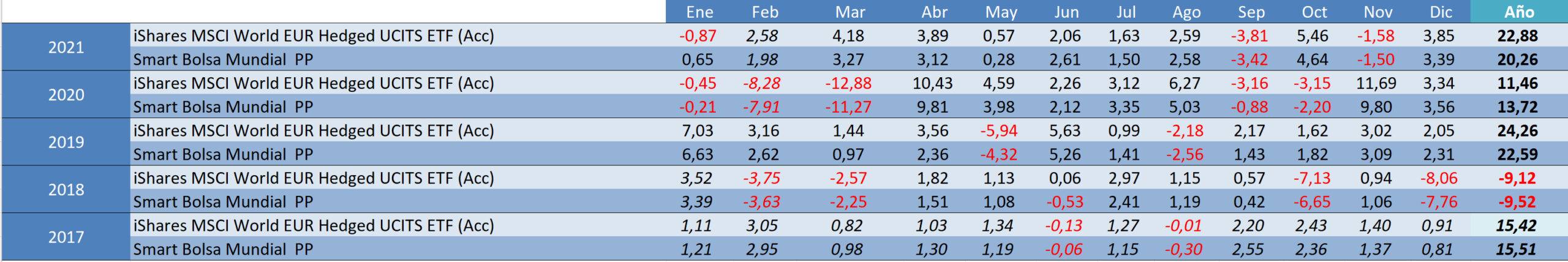Select the 2019 Smart Bolsa Mundial PP label
This screenshot has height=262, width=1568.
click(223, 154)
